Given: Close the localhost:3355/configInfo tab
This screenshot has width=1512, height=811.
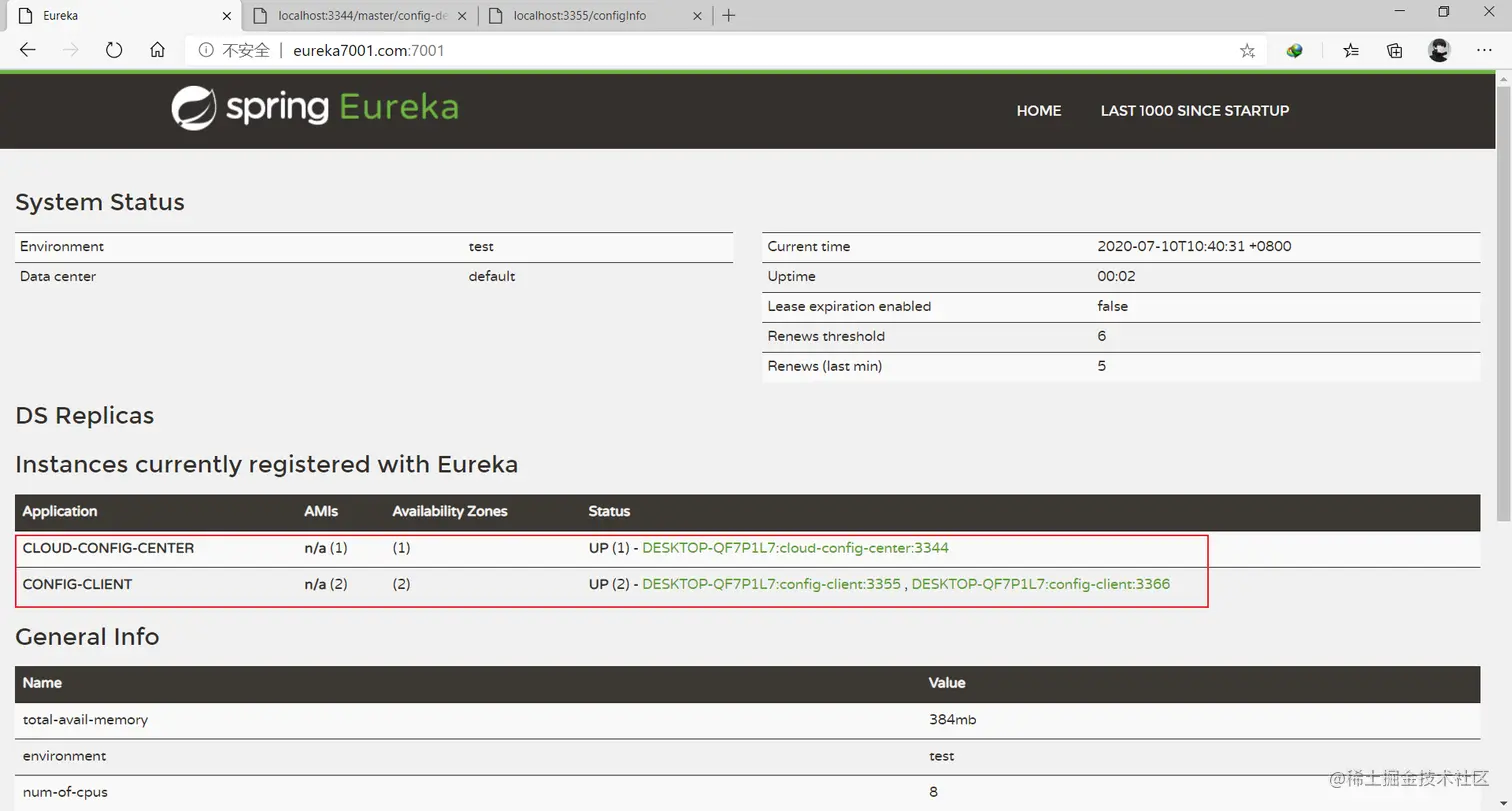Looking at the screenshot, I should coord(699,16).
